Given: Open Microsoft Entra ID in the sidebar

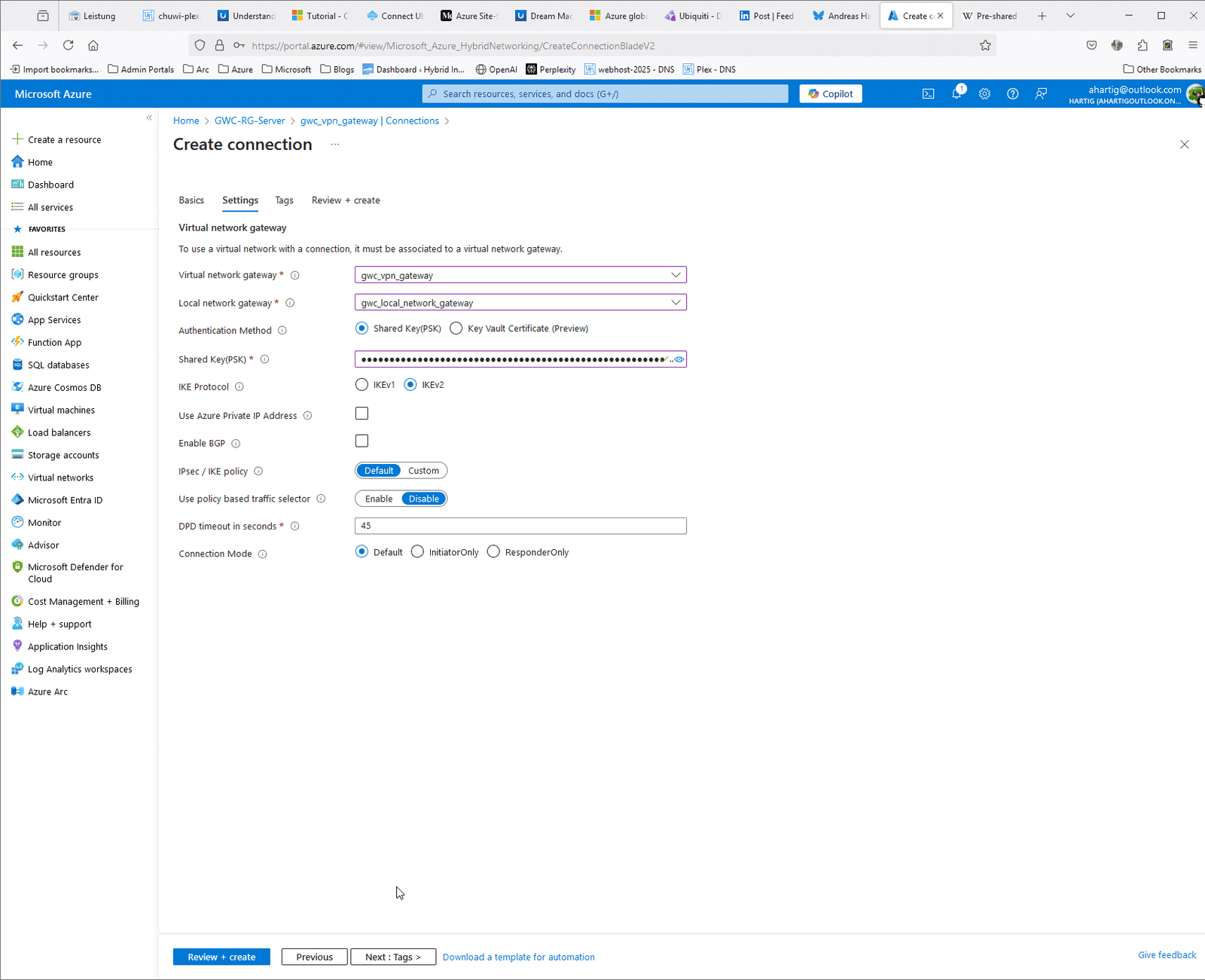Looking at the screenshot, I should tap(65, 499).
